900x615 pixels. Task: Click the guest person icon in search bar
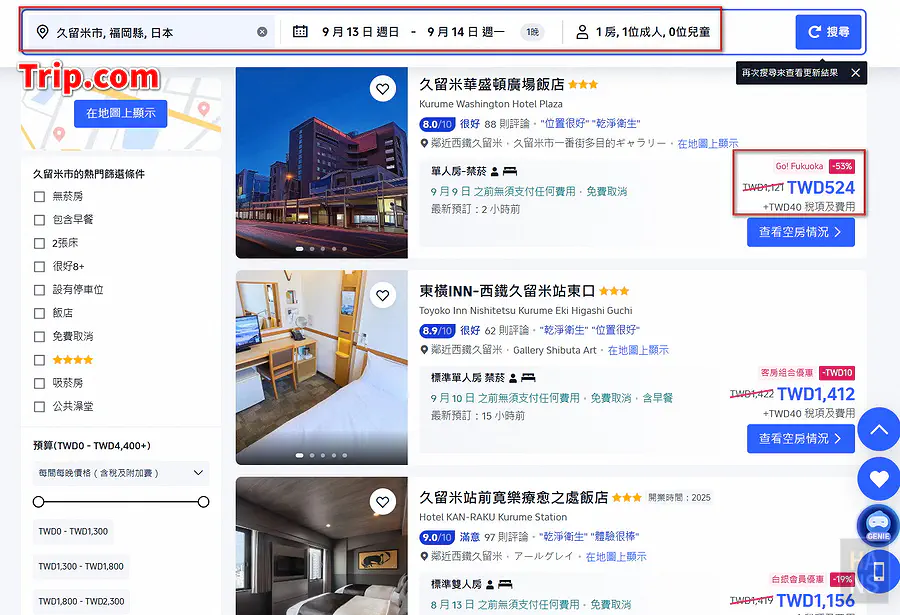pos(582,32)
